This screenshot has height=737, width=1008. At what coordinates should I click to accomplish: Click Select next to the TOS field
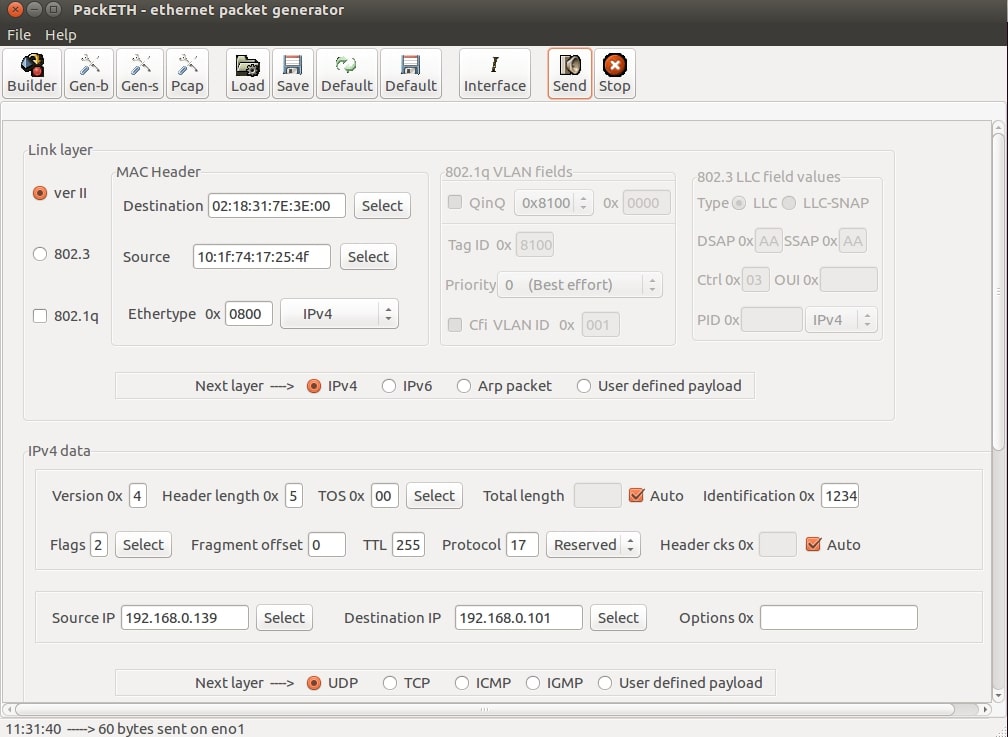[434, 496]
